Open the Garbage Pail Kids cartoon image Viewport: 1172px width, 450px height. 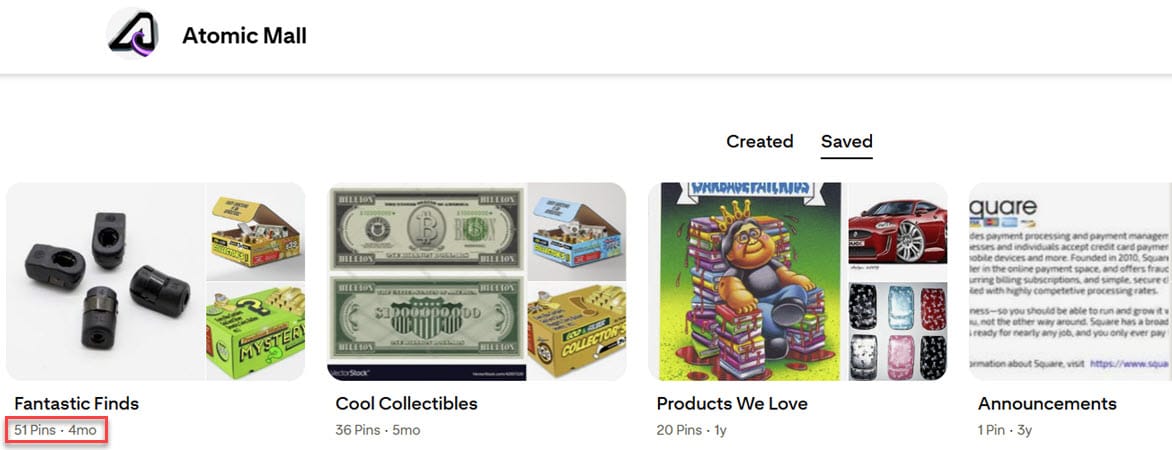(x=747, y=281)
